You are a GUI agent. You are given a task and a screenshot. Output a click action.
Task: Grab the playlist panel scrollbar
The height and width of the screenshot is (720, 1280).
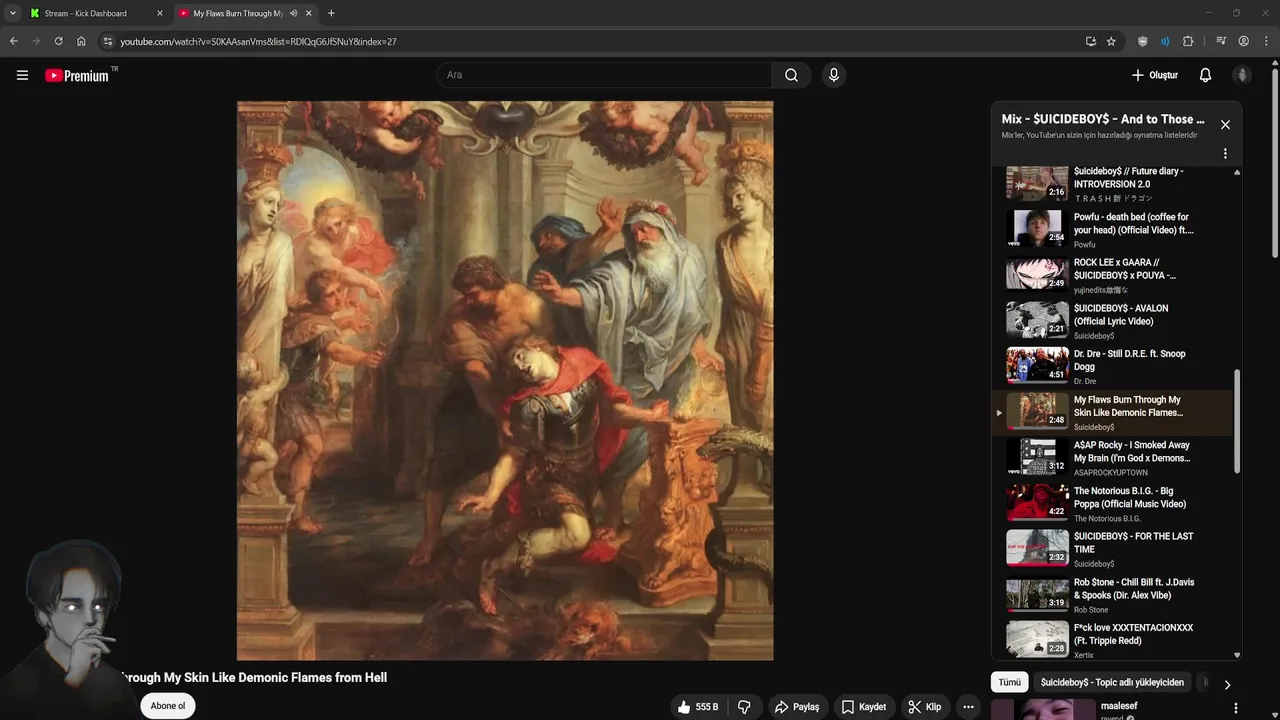[1237, 420]
